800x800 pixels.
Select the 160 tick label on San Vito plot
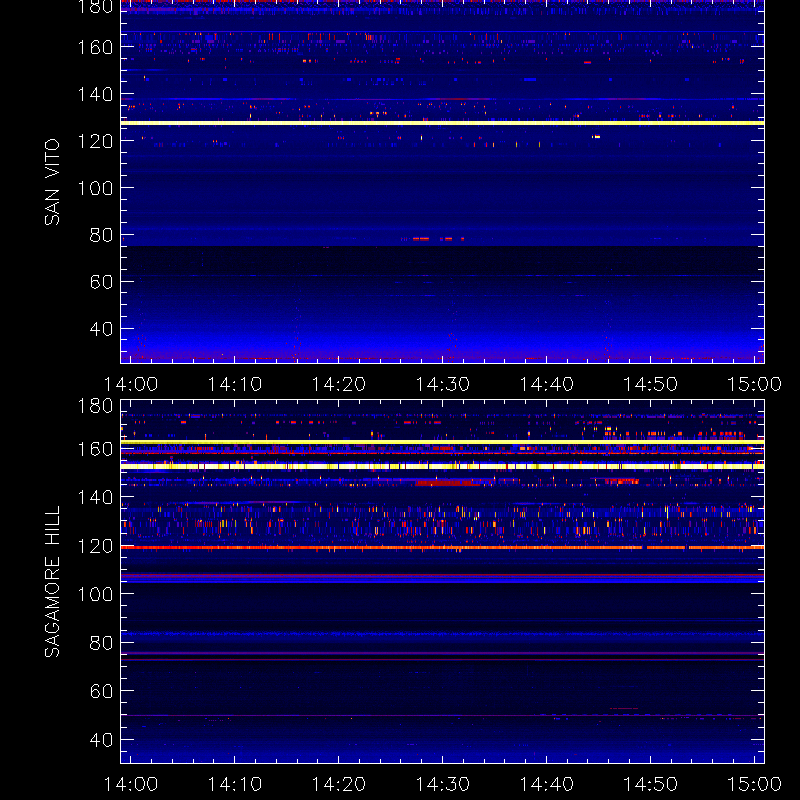(95, 47)
